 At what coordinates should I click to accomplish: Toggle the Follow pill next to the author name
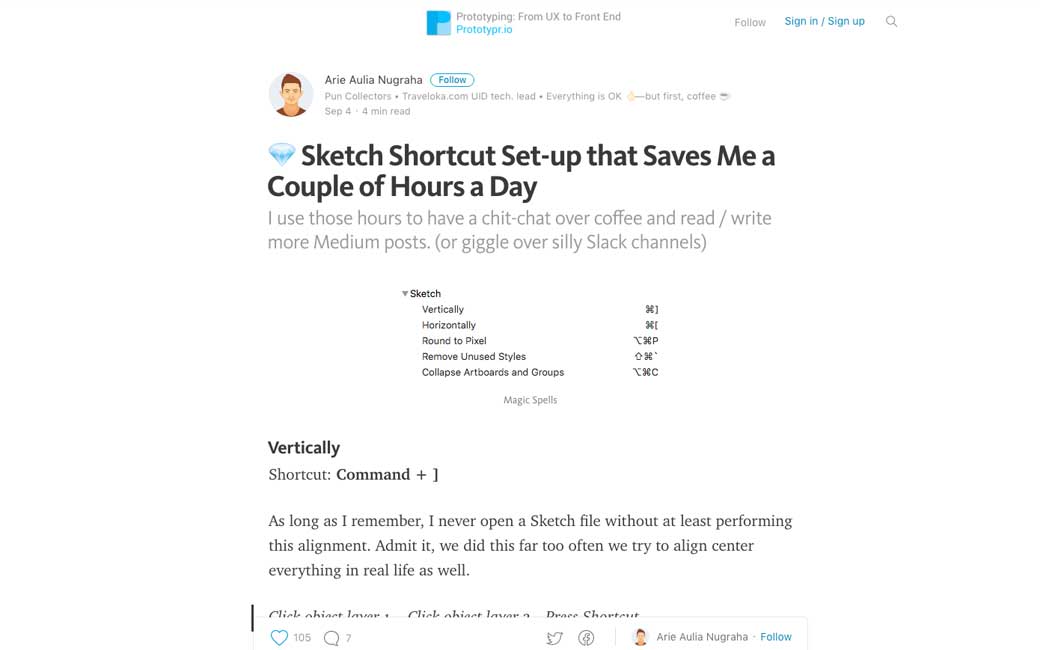tap(452, 80)
